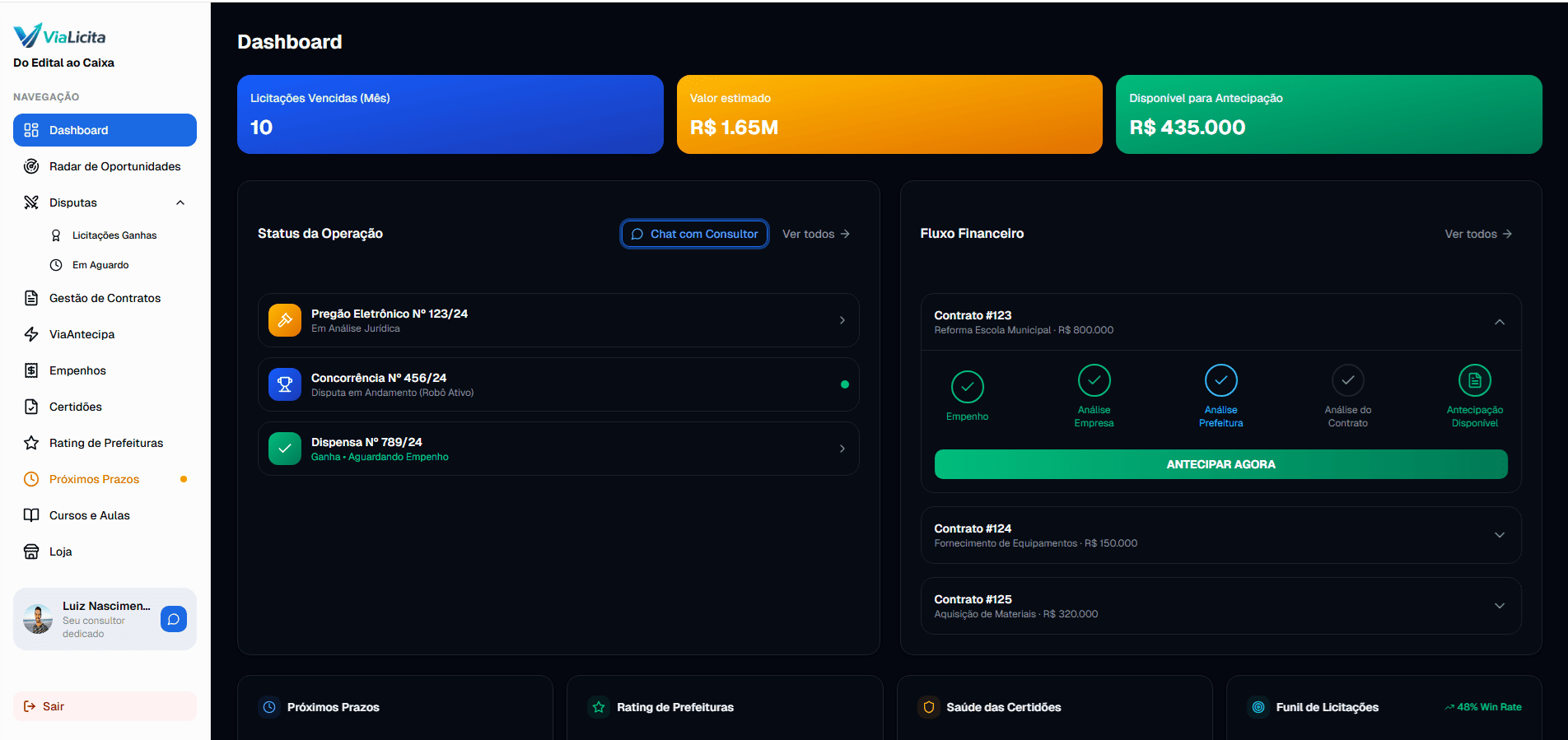Click the Análise Prefeitura step check icon
Viewport: 1568px width, 740px height.
point(1221,380)
